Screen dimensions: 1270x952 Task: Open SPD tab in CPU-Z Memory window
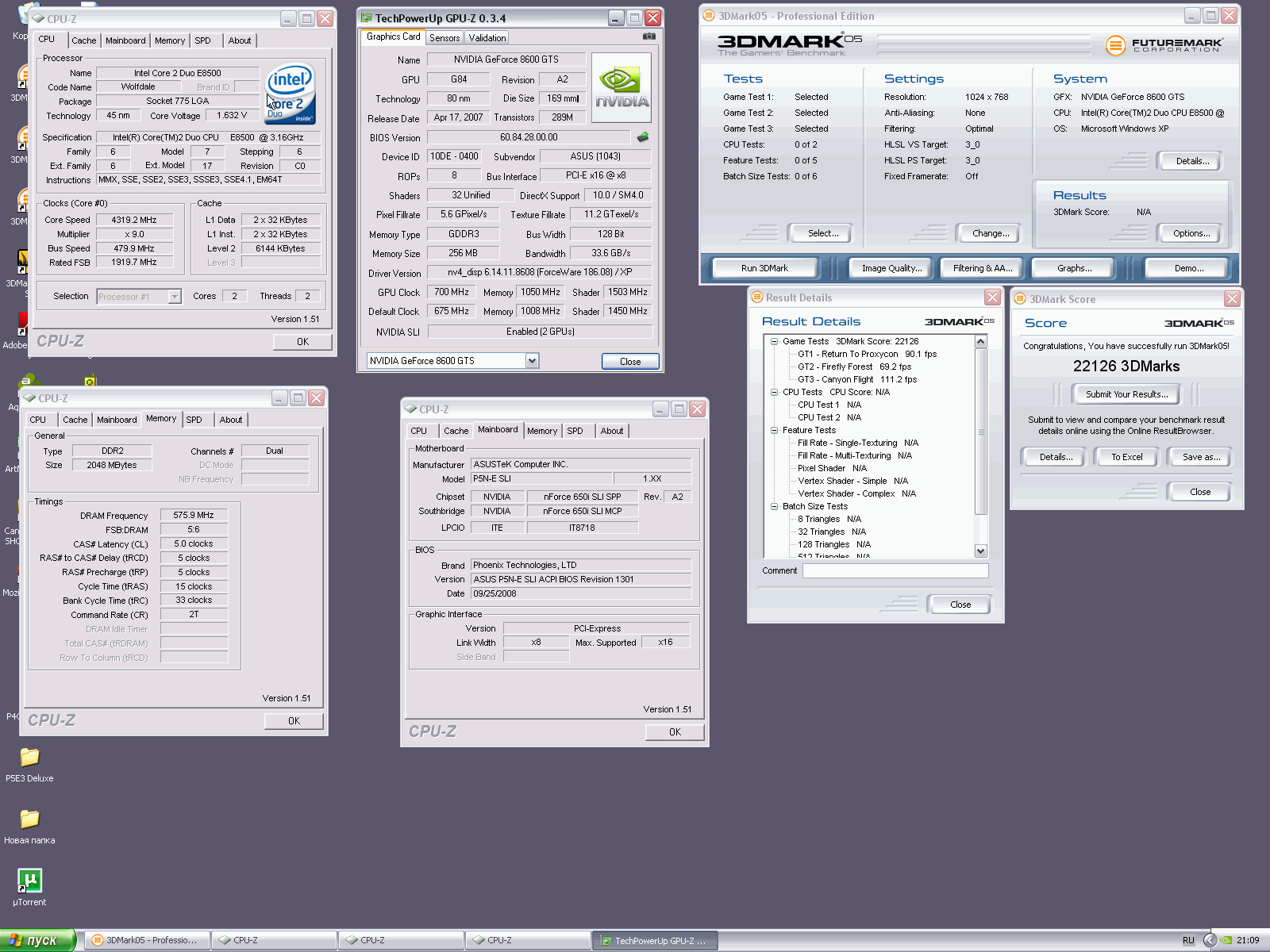click(x=194, y=420)
